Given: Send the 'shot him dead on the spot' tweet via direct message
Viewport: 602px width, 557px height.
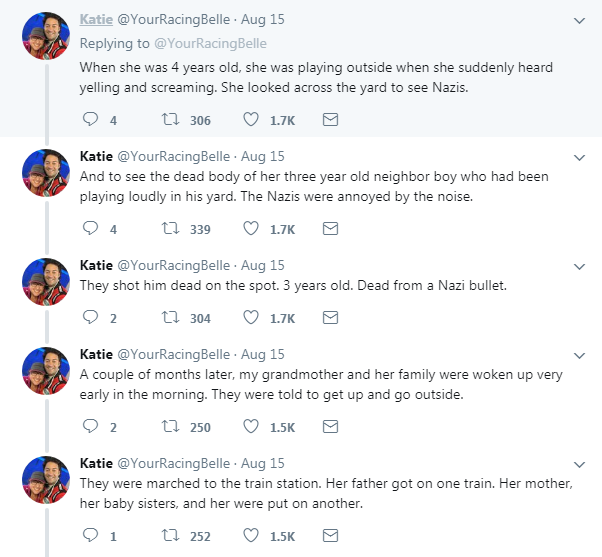Looking at the screenshot, I should (x=330, y=318).
